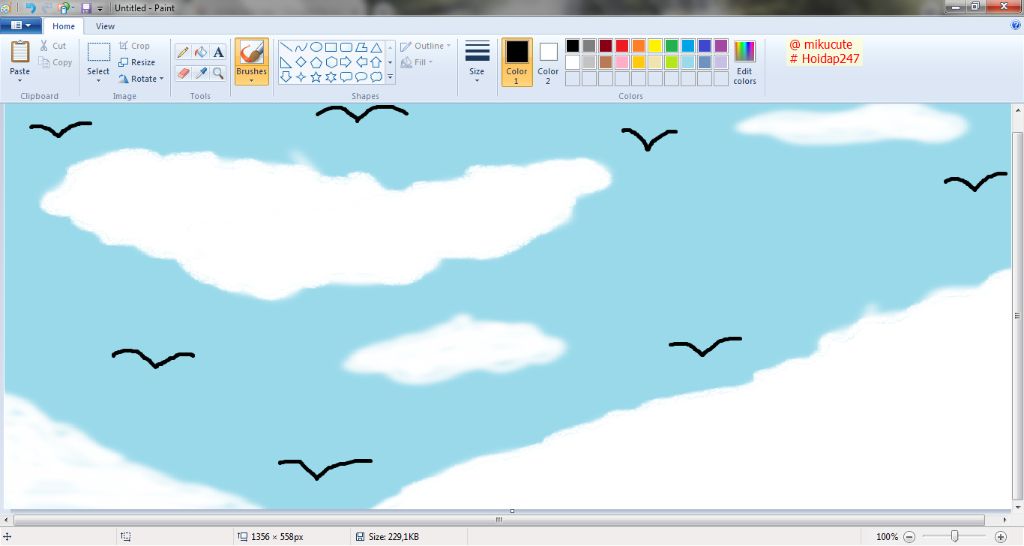This screenshot has height=546, width=1024.
Task: Click the Cut button
Action: point(52,46)
